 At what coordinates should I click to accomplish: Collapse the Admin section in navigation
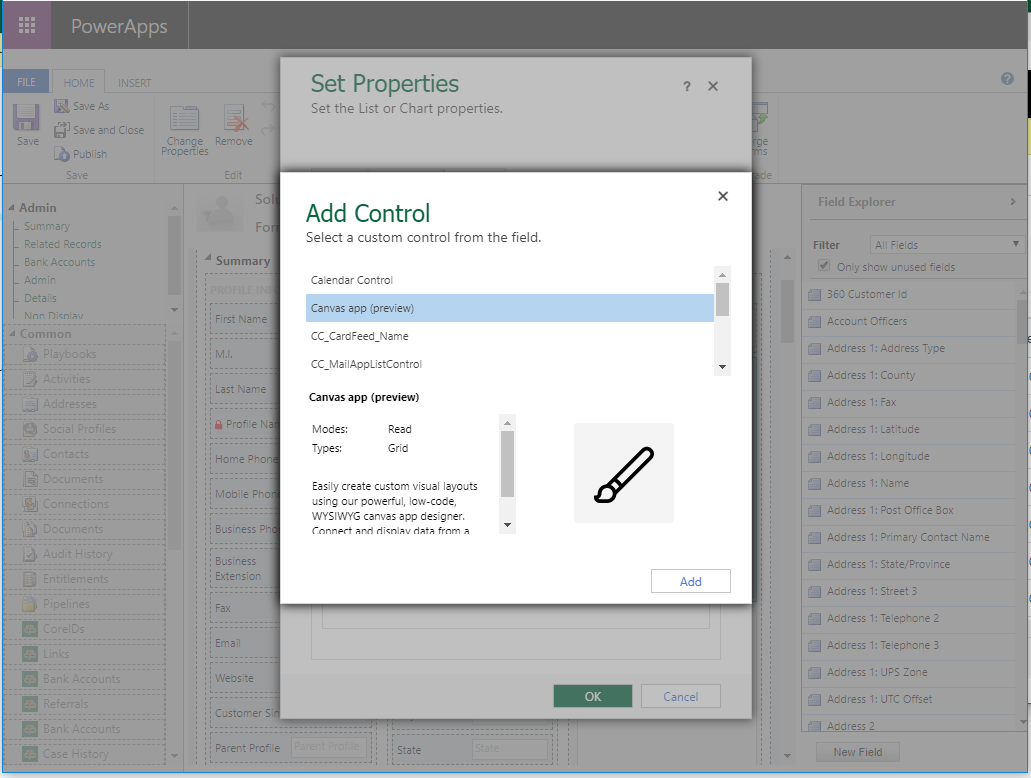point(12,208)
